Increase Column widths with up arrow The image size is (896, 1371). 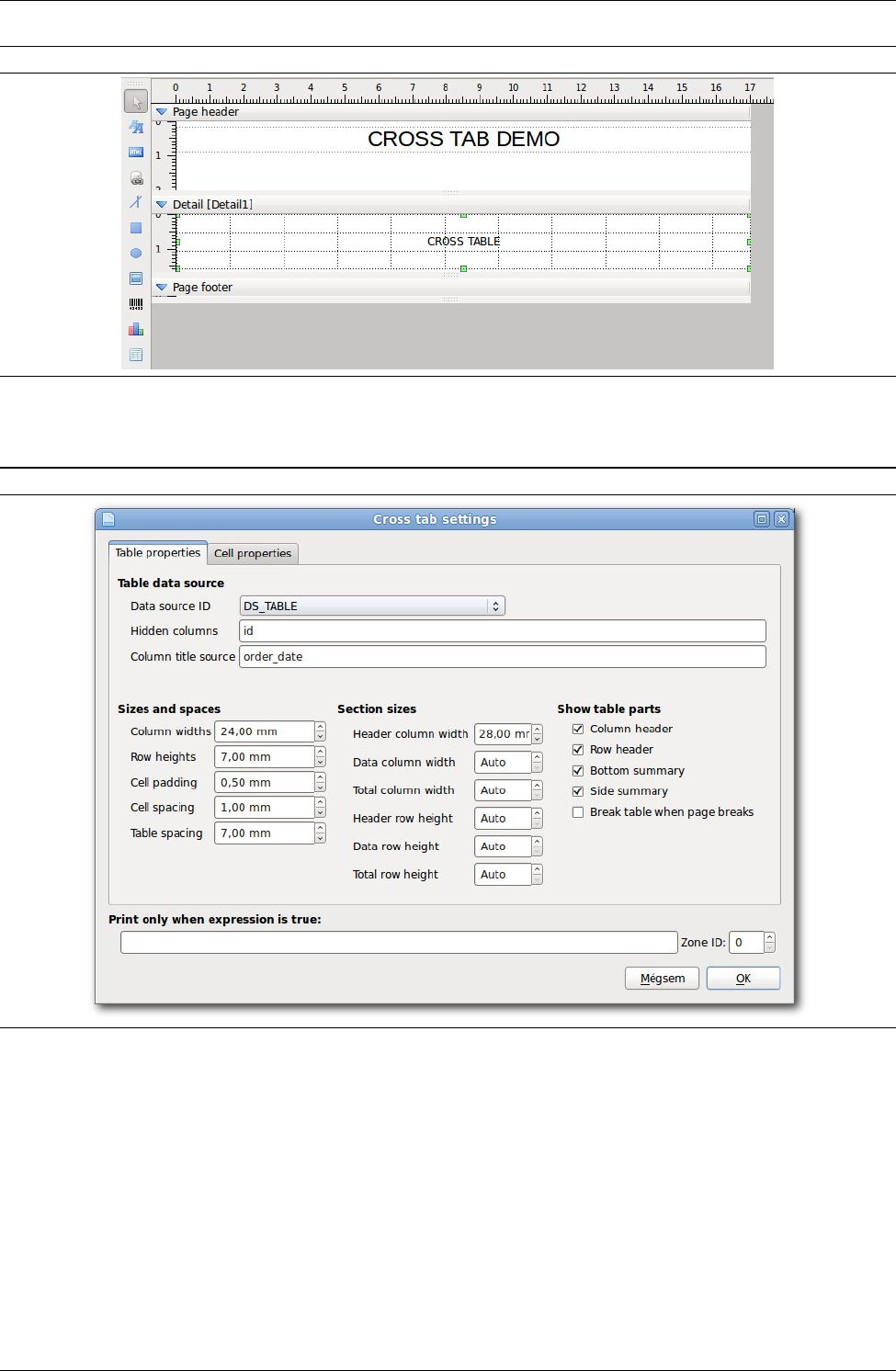[320, 727]
